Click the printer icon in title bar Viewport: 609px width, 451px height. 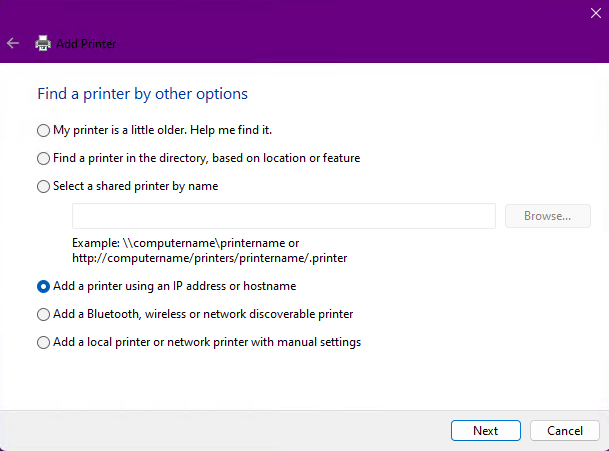click(x=43, y=43)
